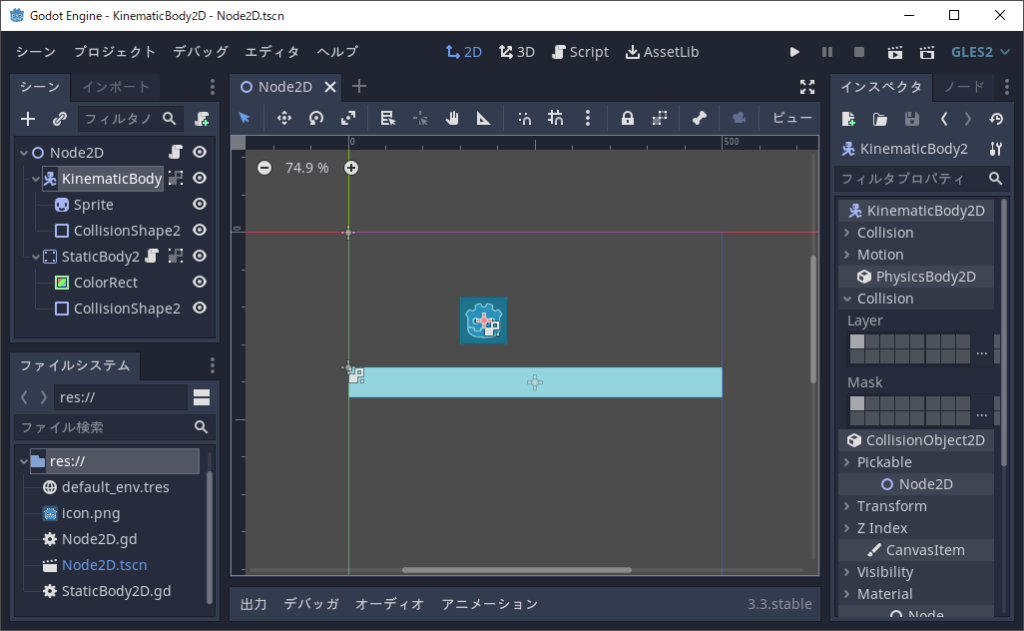Click the lock selected node icon
1024x631 pixels.
(x=627, y=118)
